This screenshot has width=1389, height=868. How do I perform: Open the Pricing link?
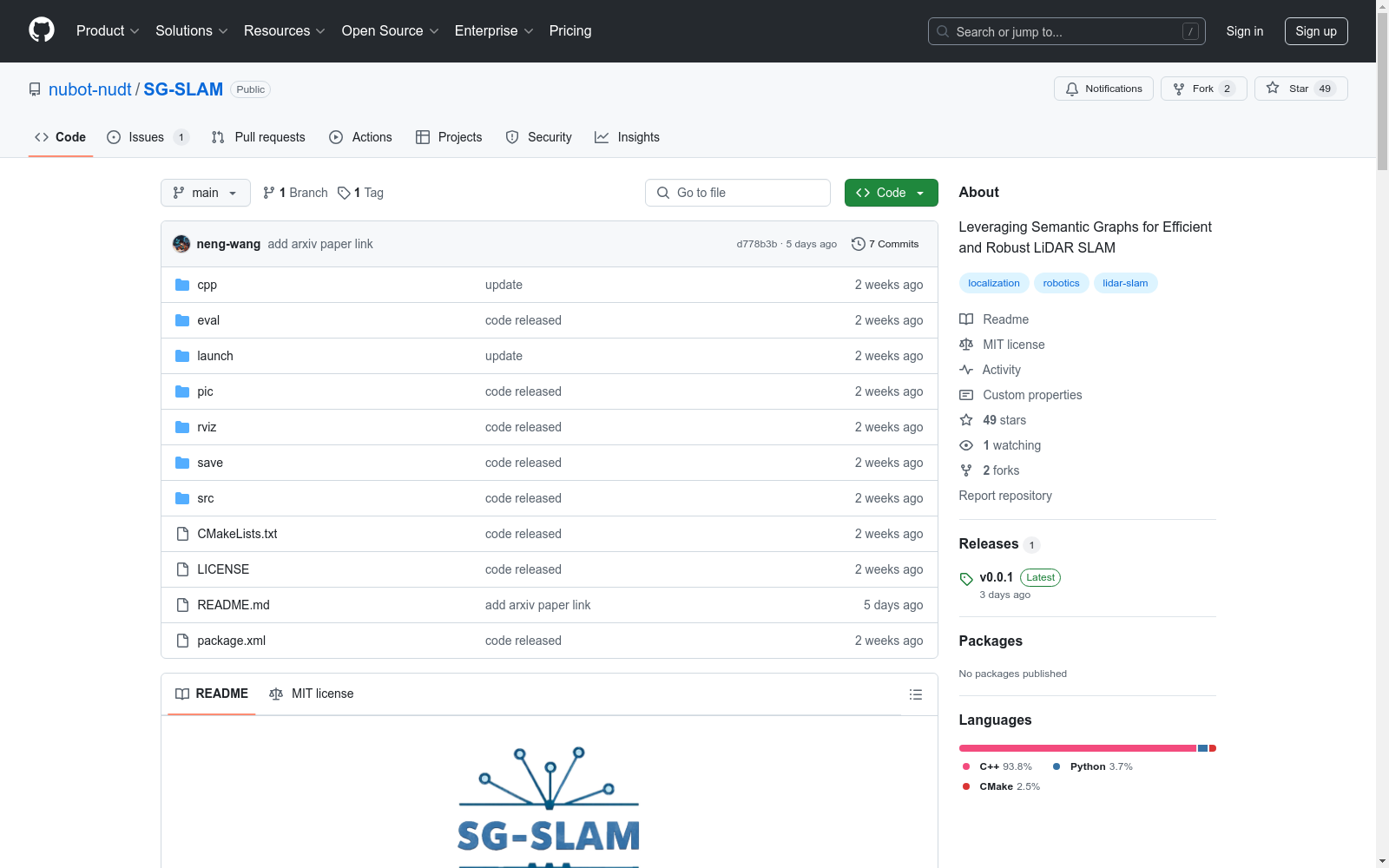tap(570, 30)
